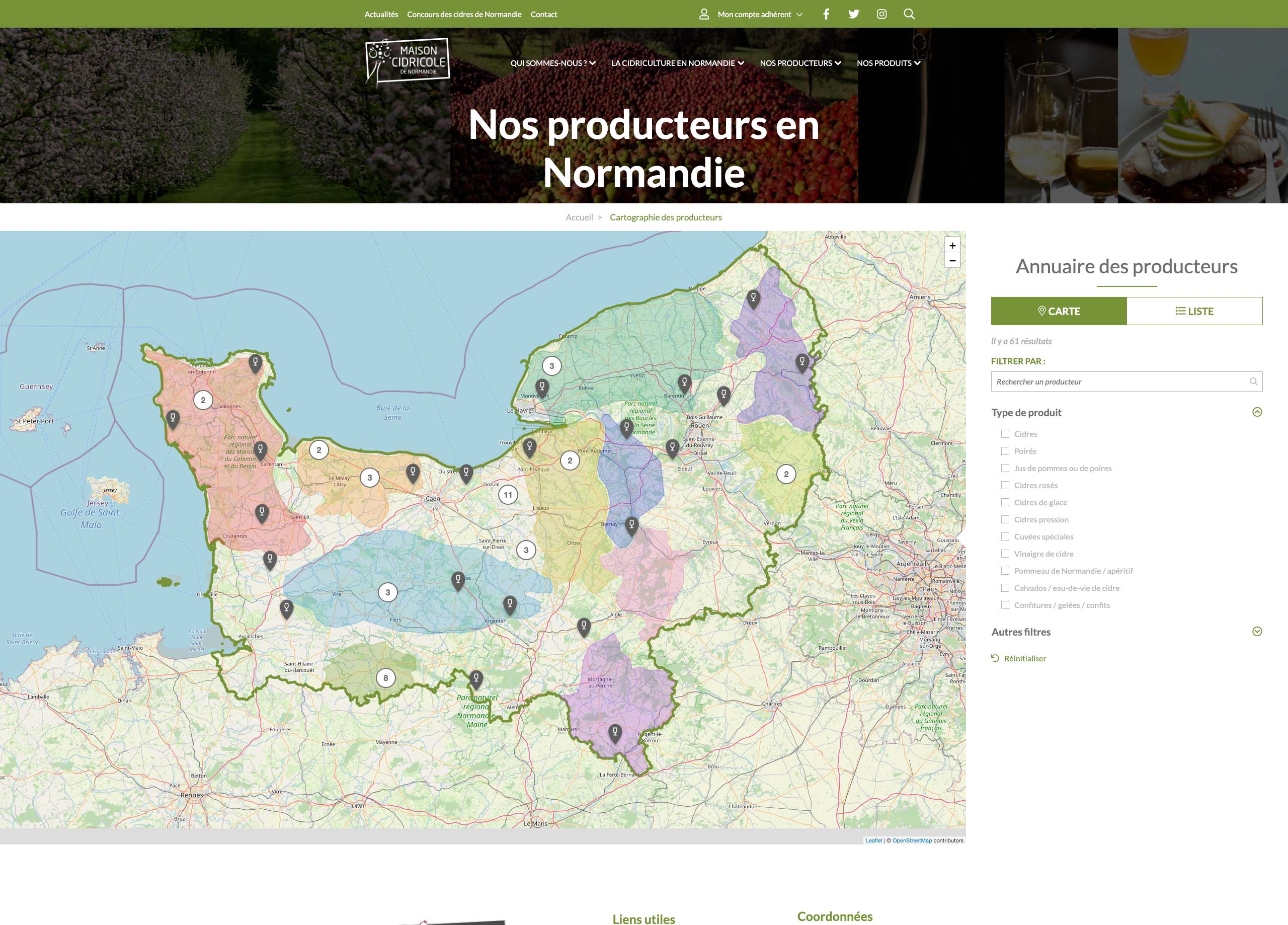
Task: Zoom in the map with plus button
Action: pyautogui.click(x=952, y=246)
